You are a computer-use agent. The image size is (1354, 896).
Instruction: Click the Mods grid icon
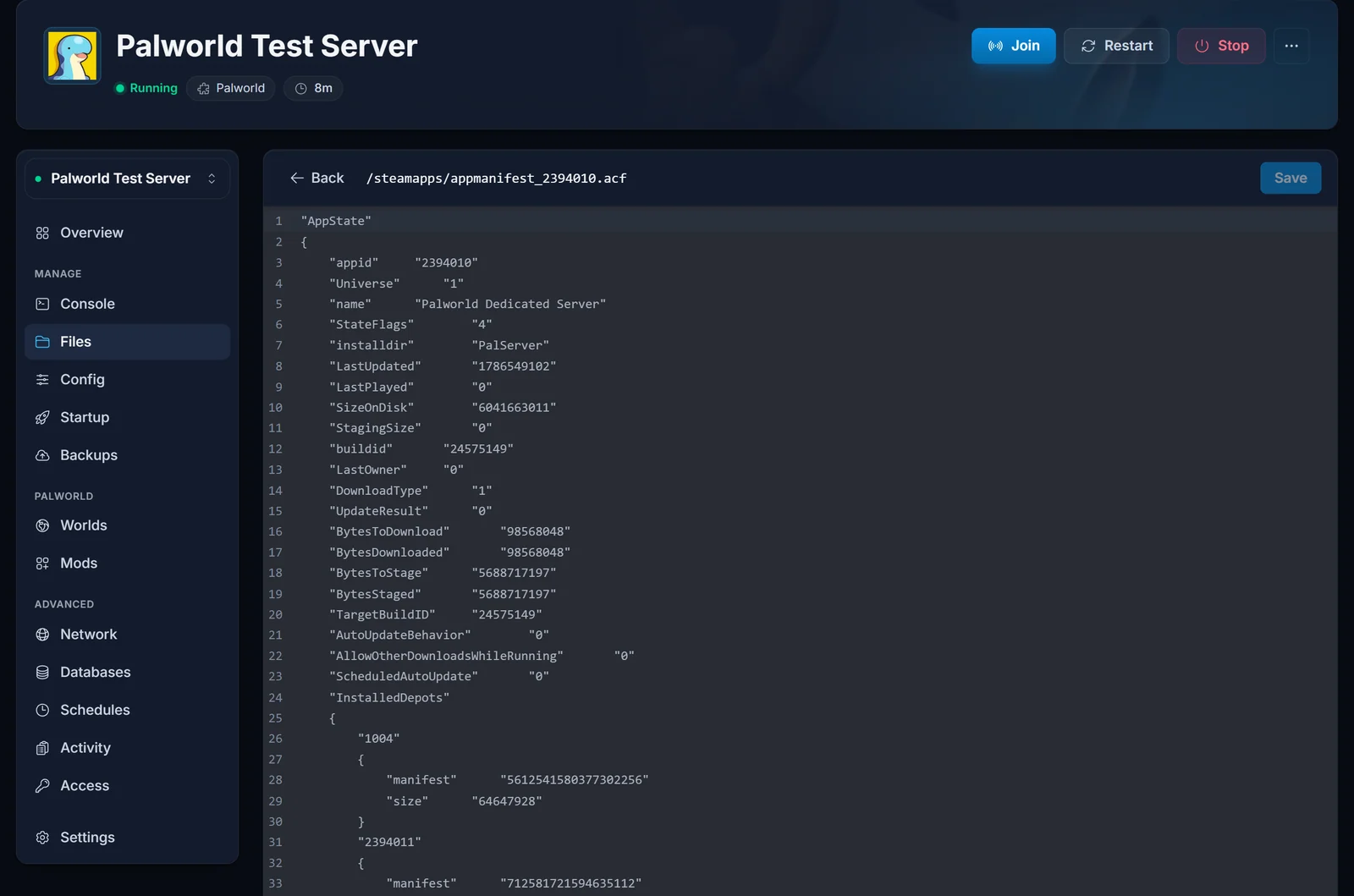(42, 563)
